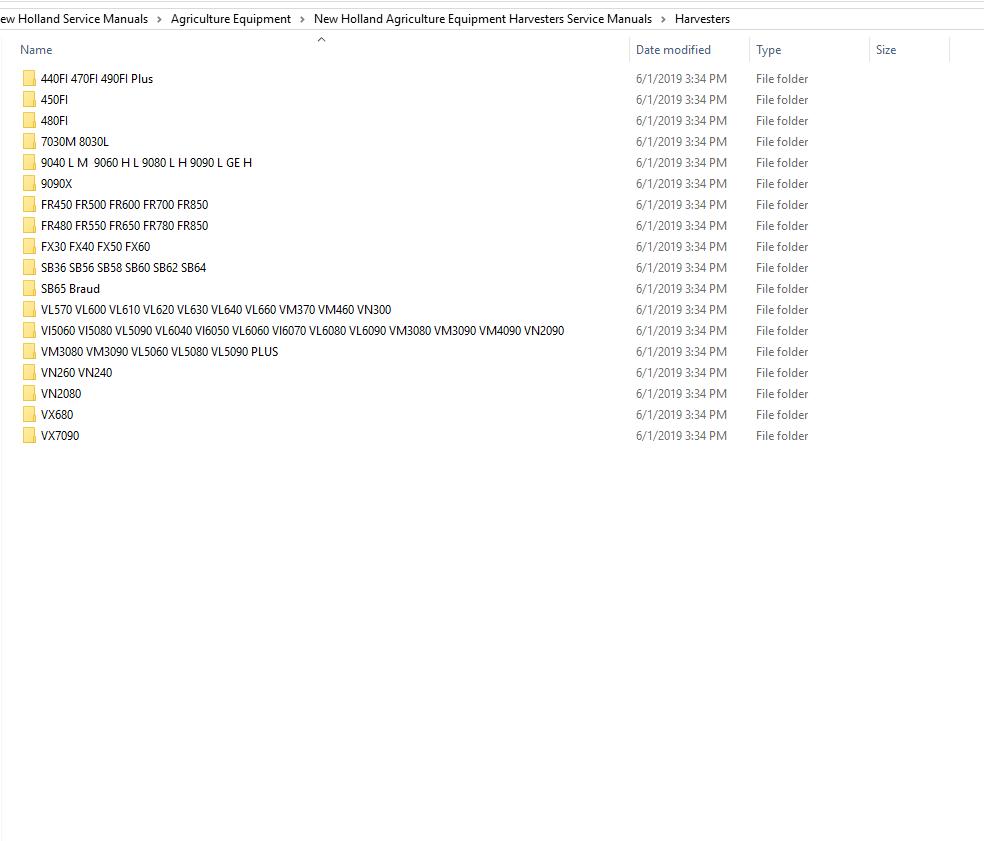The width and height of the screenshot is (984, 841).
Task: Select the VN2080 folder icon
Action: pos(29,394)
